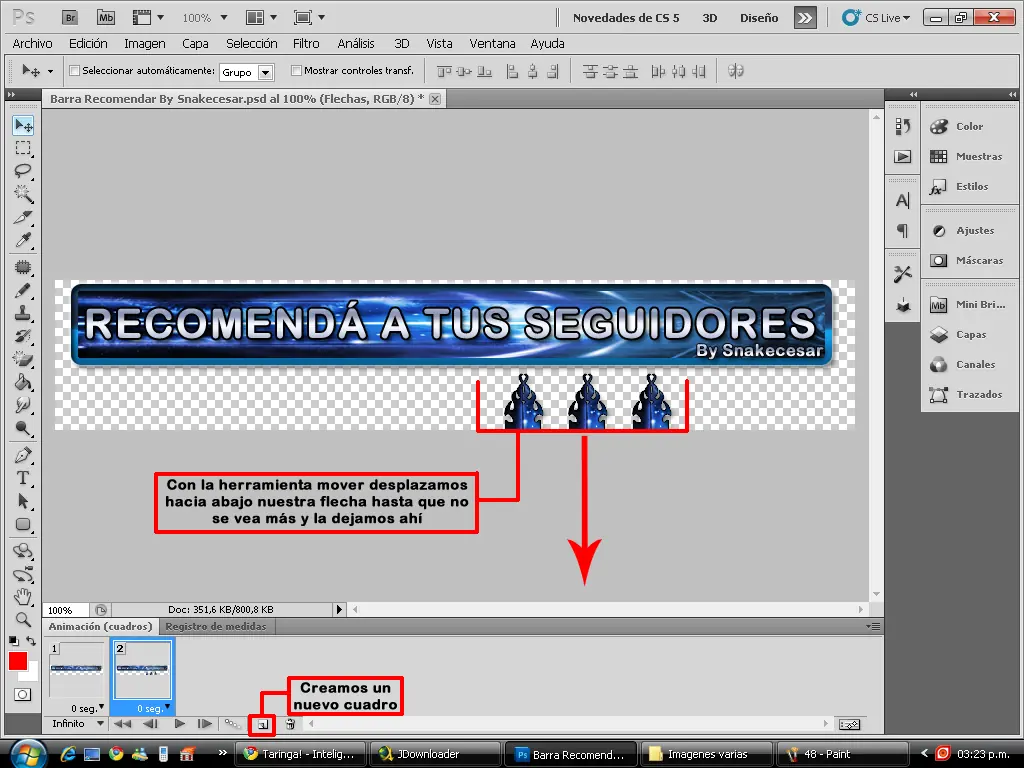The width and height of the screenshot is (1024, 768).
Task: Delete selected animation frame with trash icon
Action: pos(290,724)
